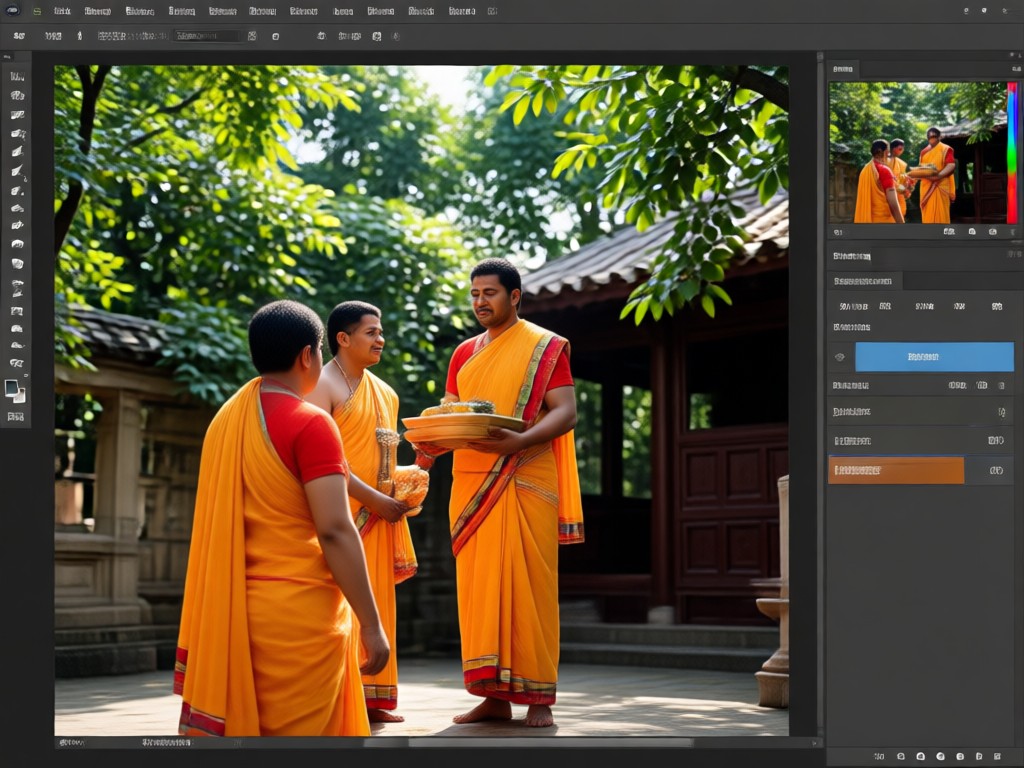Click the application logo icon in menu bar
Screen dimensions: 1024x768
click(12, 10)
